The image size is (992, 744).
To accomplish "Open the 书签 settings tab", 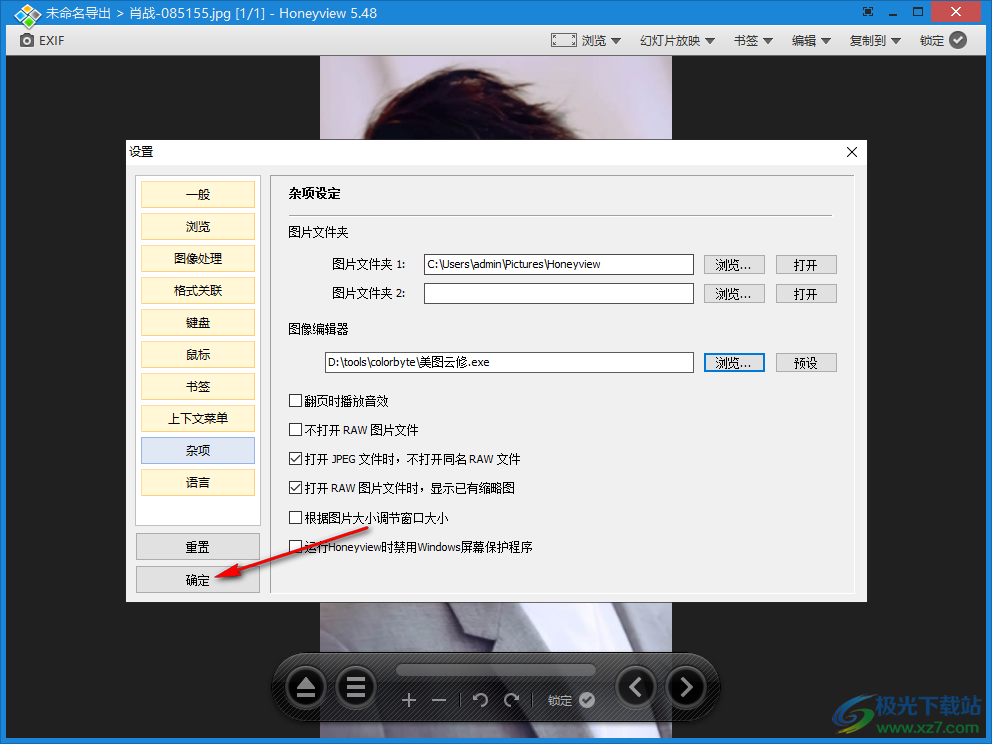I will 198,387.
